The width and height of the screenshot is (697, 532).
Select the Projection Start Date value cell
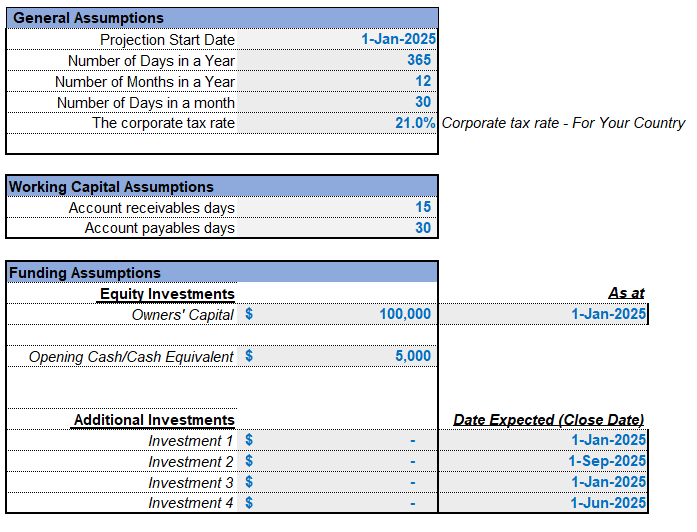(x=337, y=39)
